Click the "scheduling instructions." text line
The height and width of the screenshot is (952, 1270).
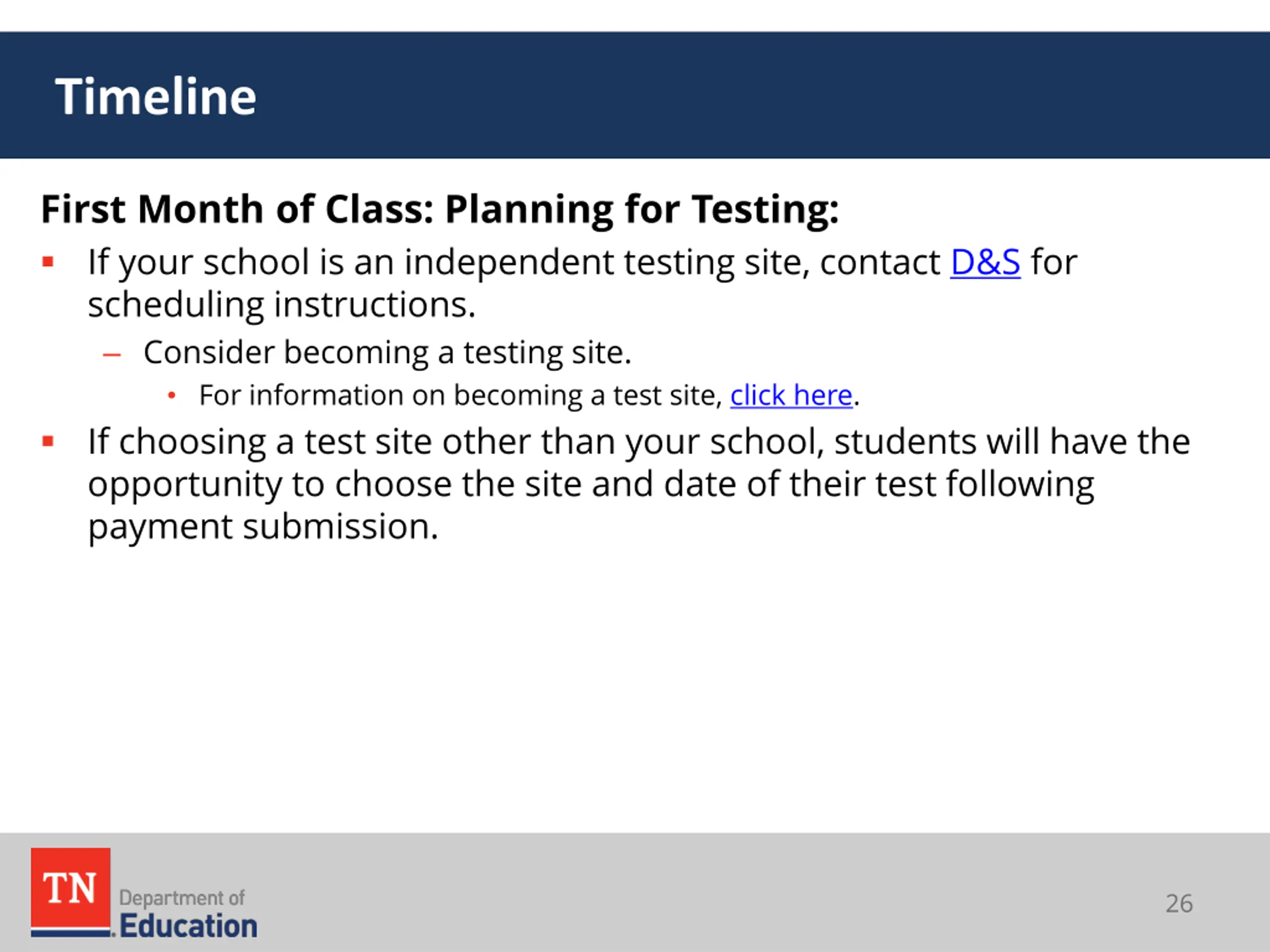tap(282, 305)
